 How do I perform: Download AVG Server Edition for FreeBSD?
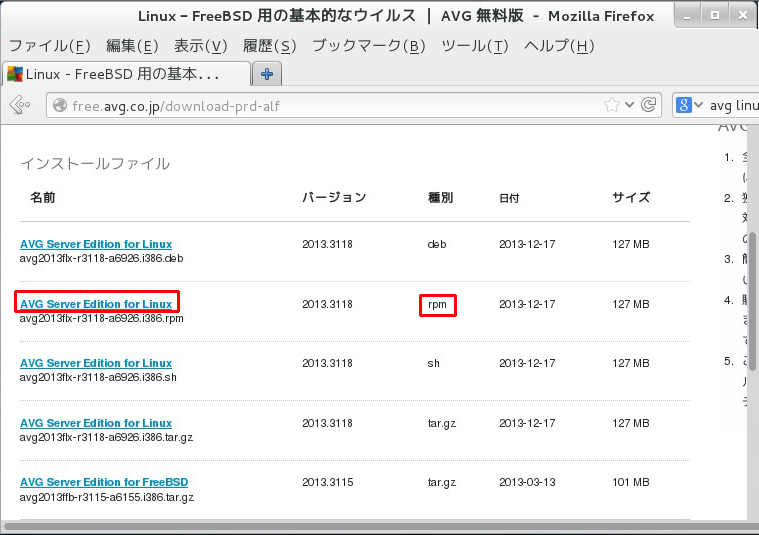click(104, 483)
